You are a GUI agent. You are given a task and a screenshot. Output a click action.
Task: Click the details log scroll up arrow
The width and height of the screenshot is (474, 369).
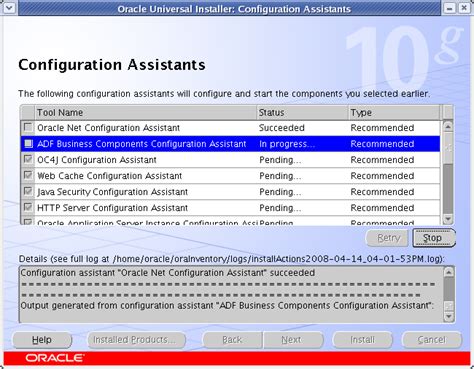(449, 272)
